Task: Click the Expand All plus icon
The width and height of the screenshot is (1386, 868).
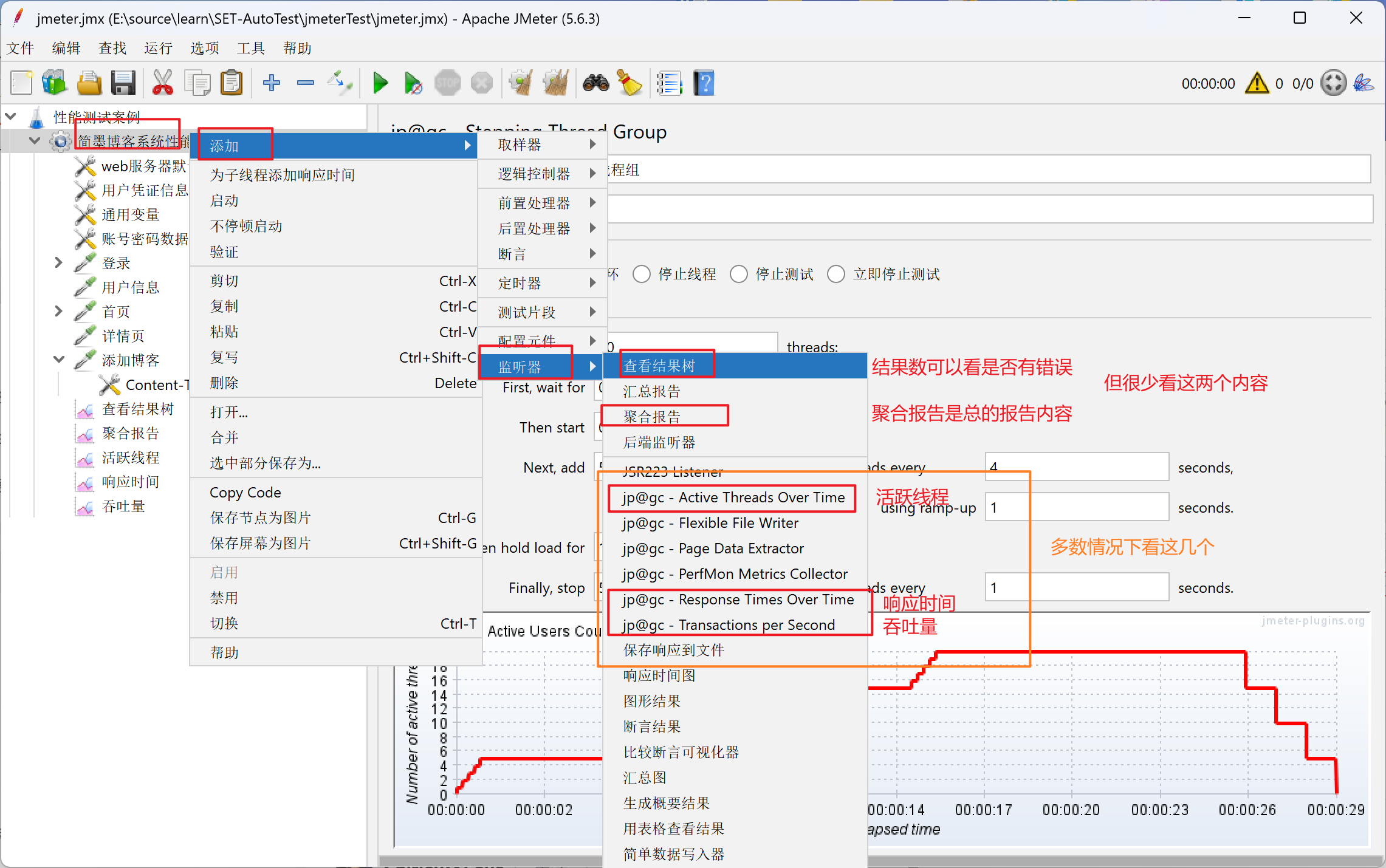Action: tap(272, 83)
